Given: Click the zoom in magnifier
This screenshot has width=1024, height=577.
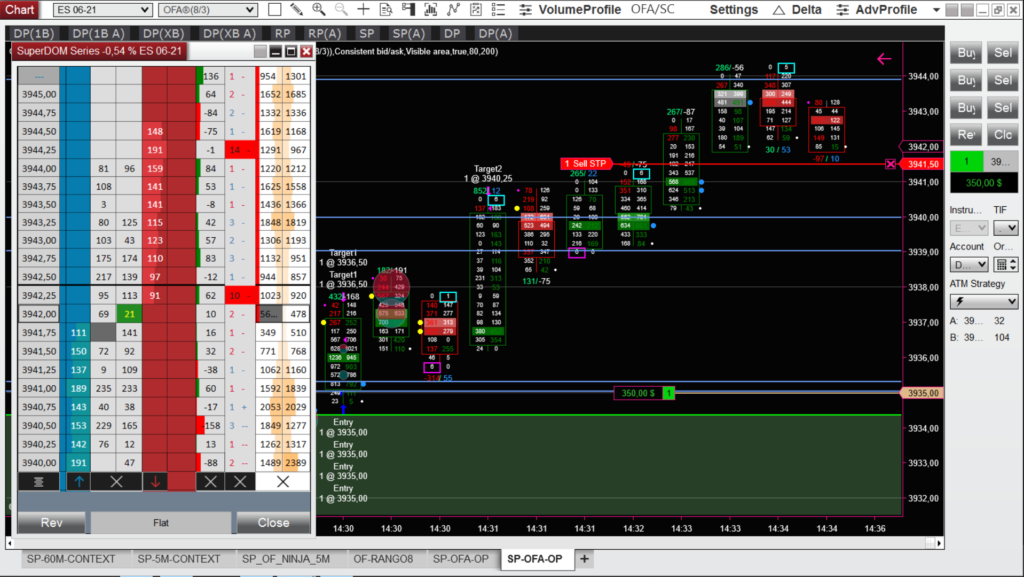Looking at the screenshot, I should 319,9.
